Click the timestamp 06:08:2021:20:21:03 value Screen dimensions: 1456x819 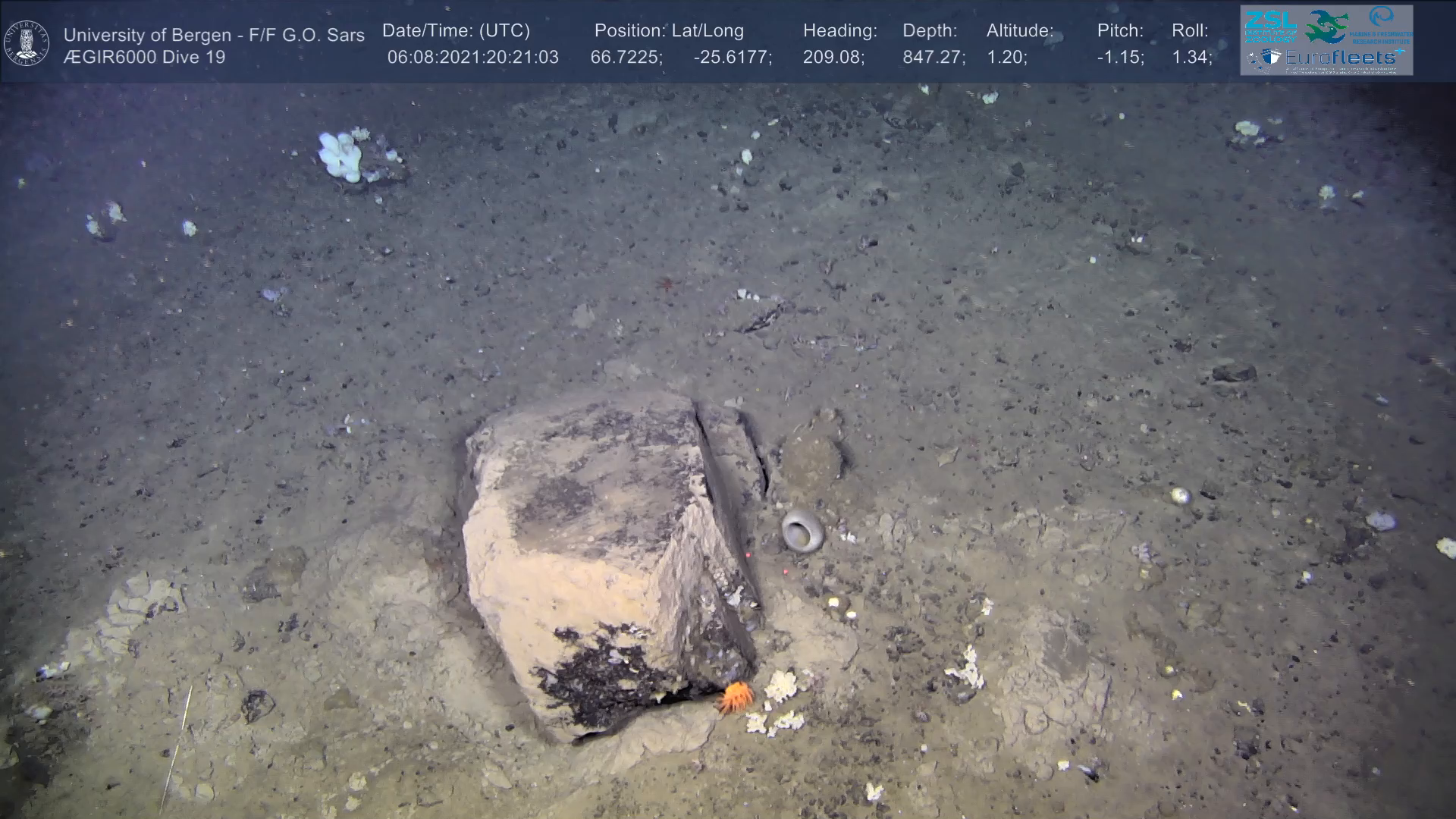[472, 58]
